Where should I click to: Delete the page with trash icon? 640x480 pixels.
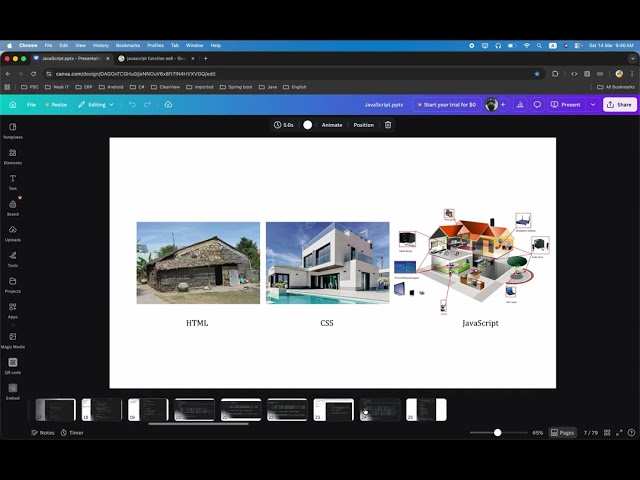coord(388,125)
